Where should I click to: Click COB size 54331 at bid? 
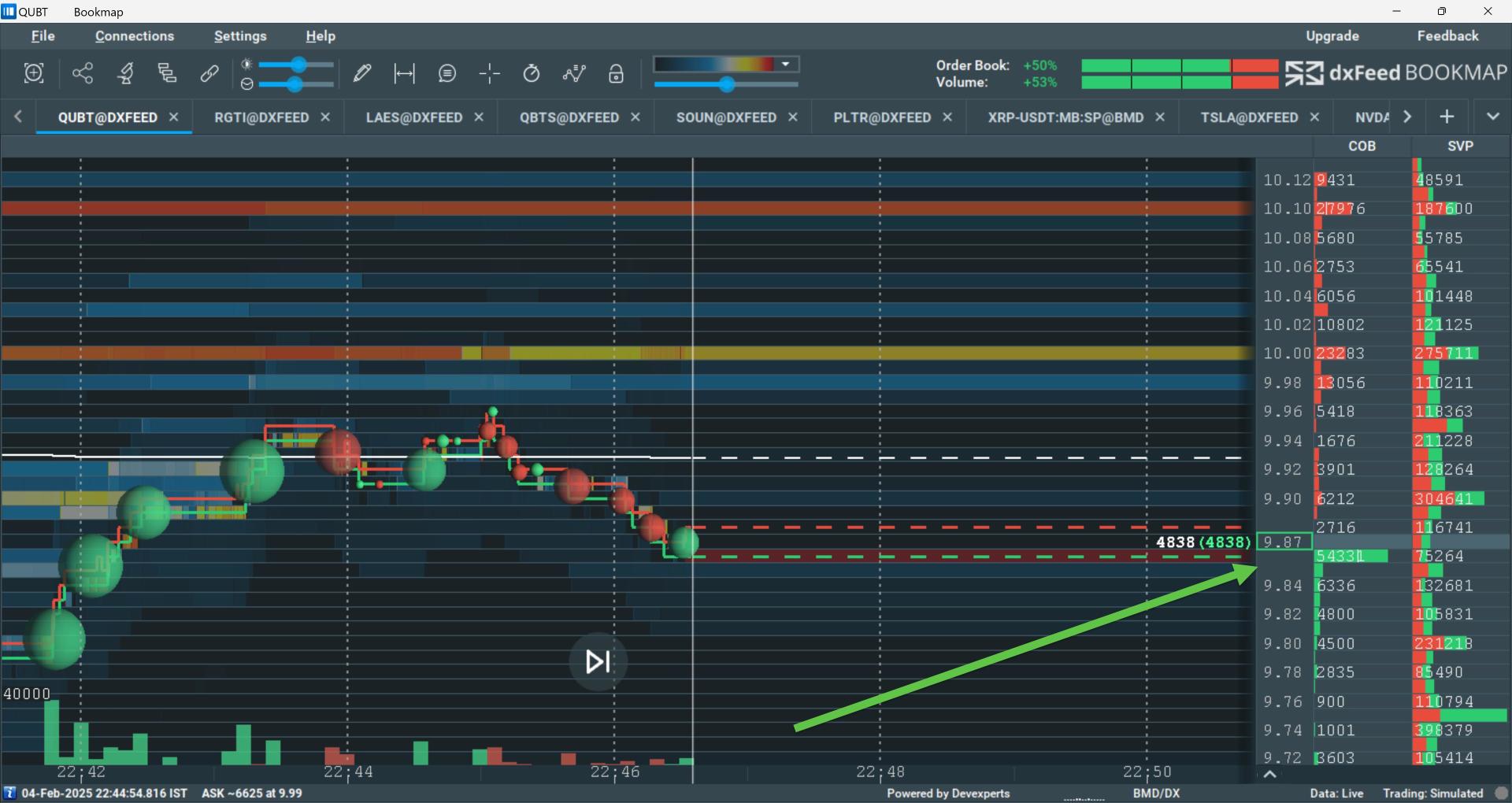coord(1340,557)
